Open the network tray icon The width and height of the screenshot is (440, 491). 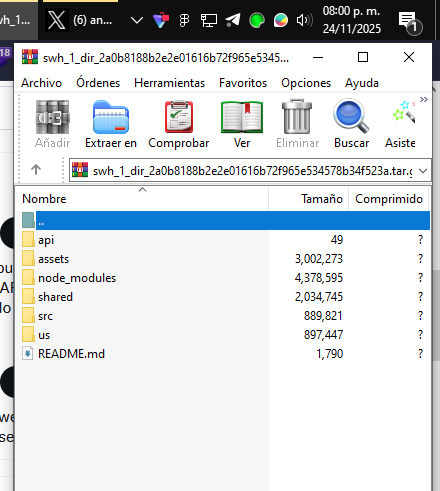(x=209, y=21)
